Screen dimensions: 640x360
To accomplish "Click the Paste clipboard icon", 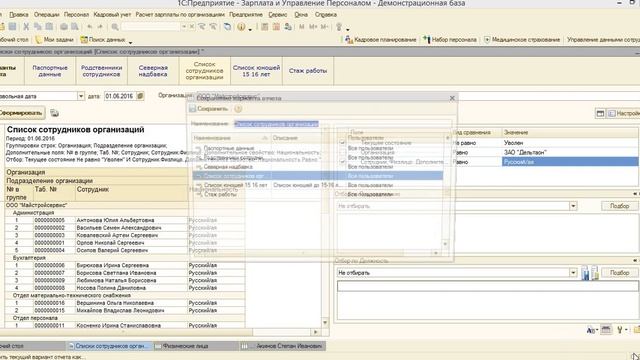I will pos(49,27).
